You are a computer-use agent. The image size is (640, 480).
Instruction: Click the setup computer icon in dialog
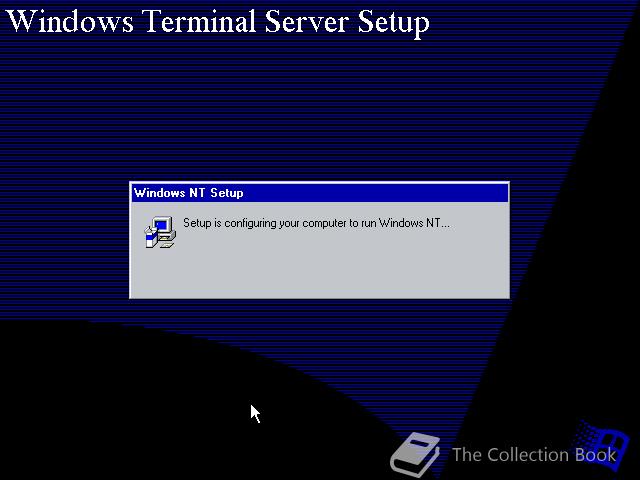160,232
